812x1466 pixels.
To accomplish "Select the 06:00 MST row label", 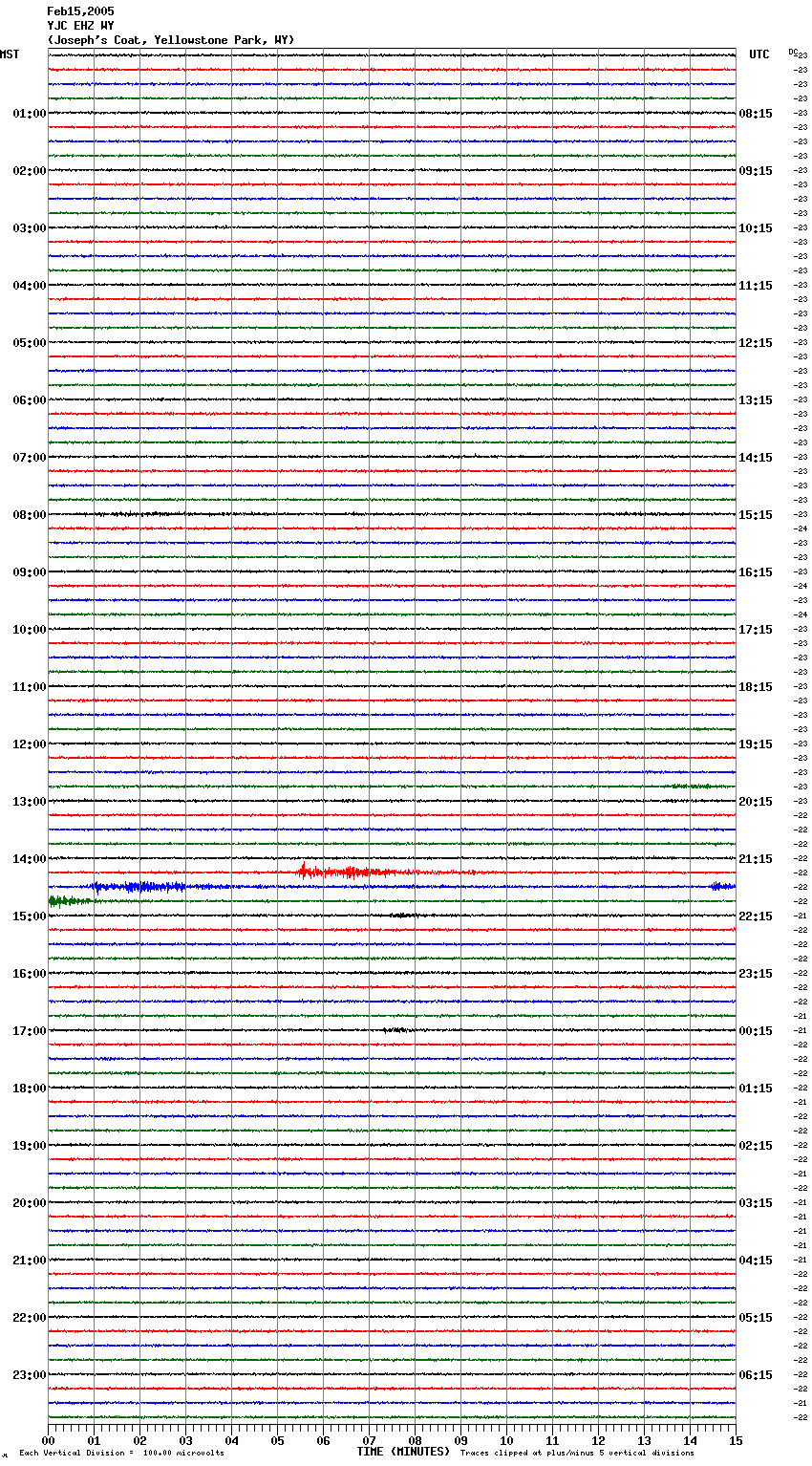I will point(29,400).
